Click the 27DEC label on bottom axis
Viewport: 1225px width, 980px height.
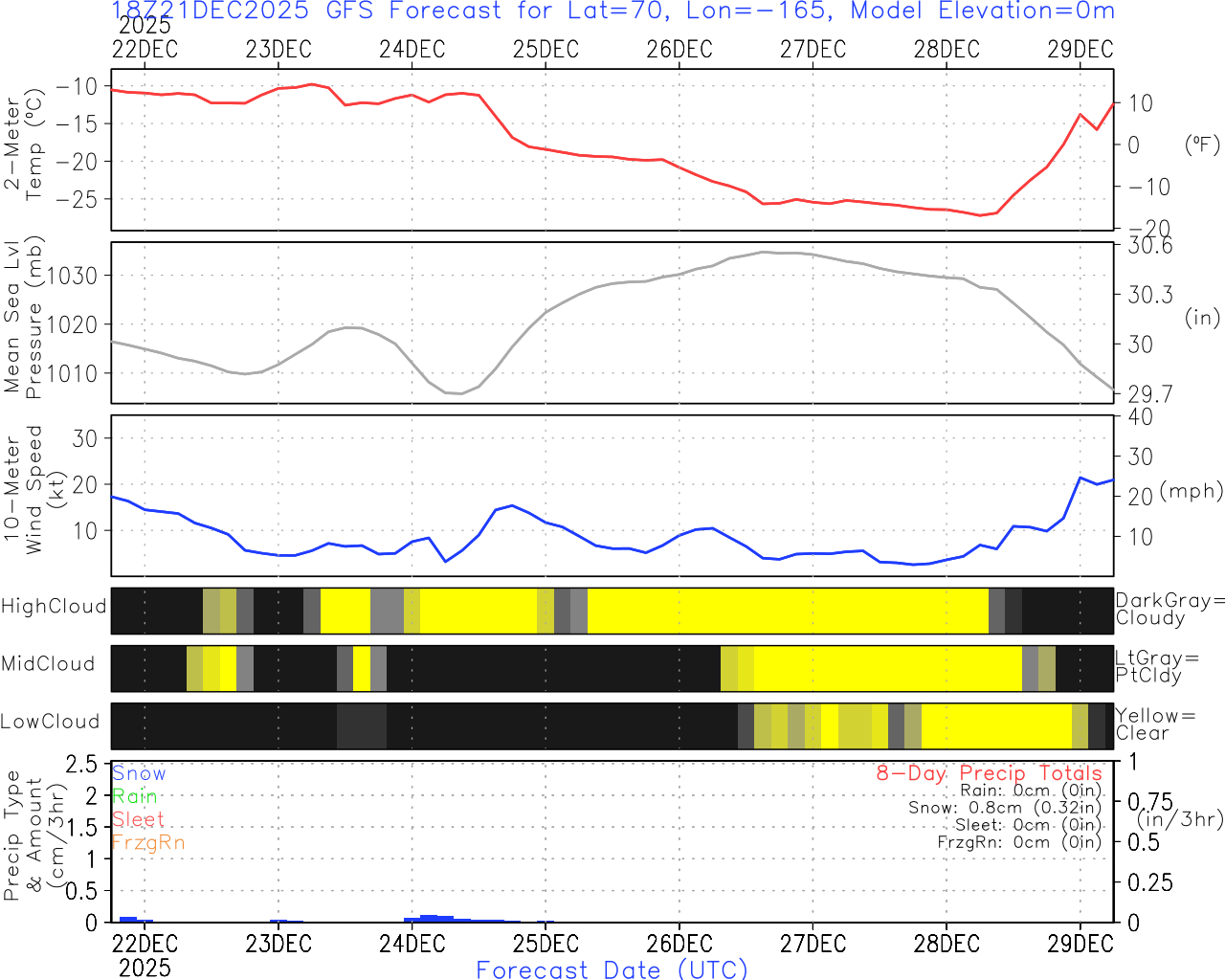pos(813,944)
